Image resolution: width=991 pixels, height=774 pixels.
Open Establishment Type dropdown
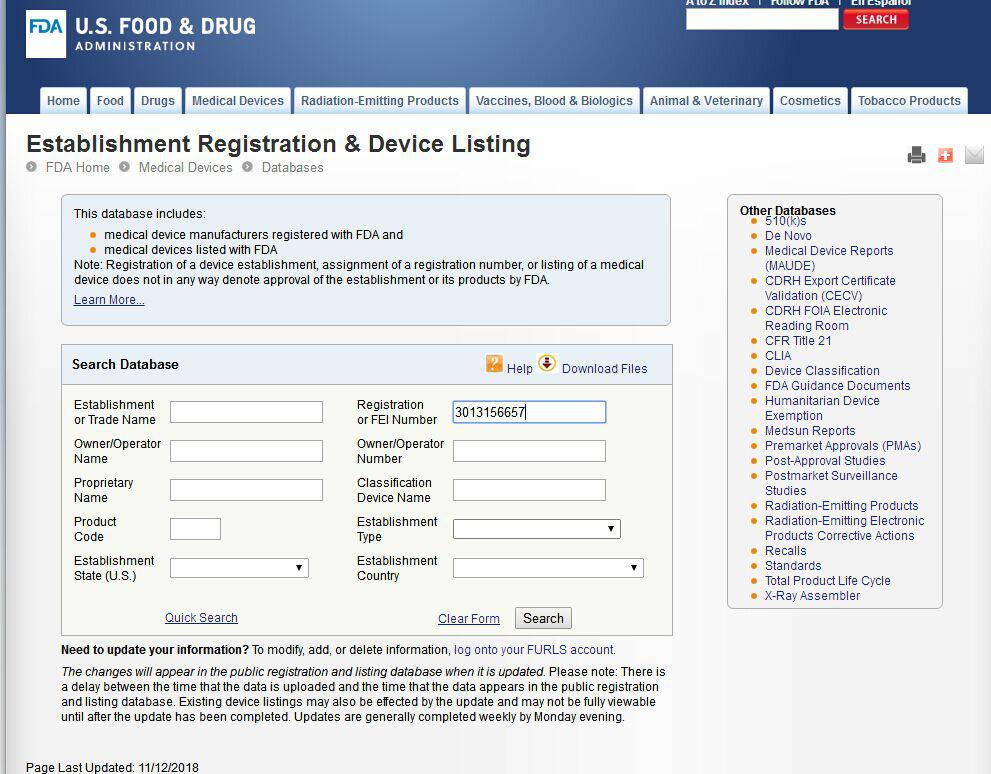pos(537,529)
